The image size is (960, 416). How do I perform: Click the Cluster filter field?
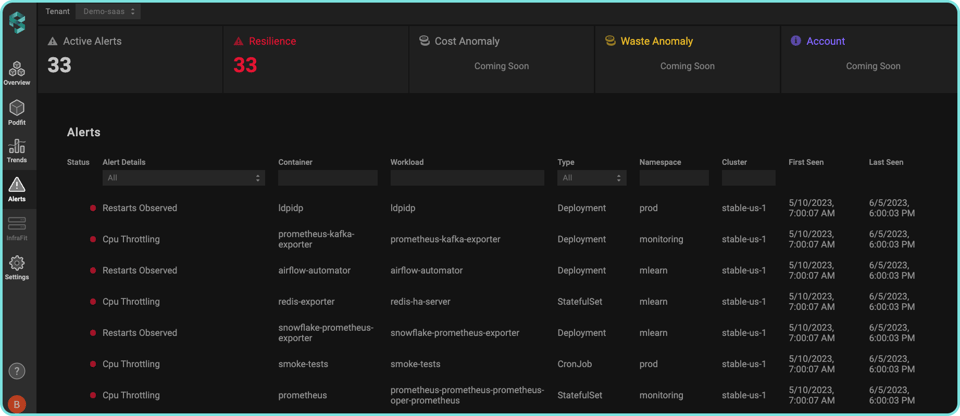[749, 178]
